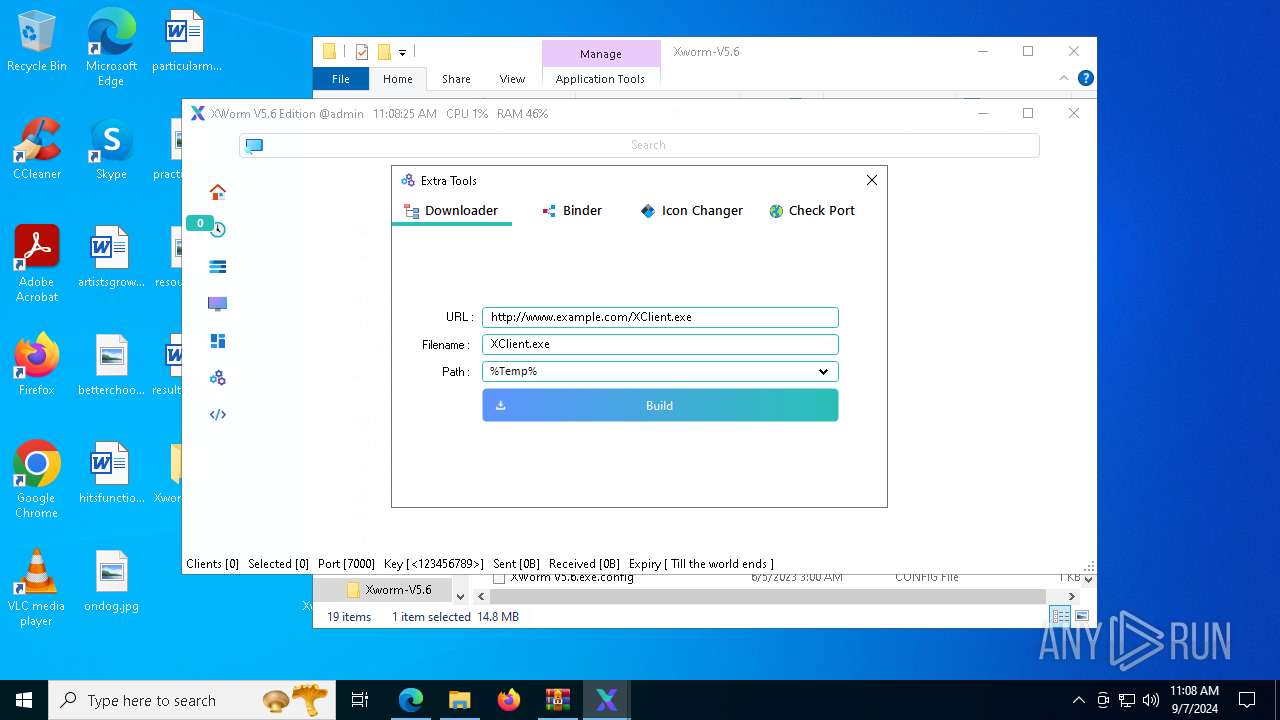The height and width of the screenshot is (720, 1280).
Task: Close the Extra Tools dialog
Action: click(x=872, y=180)
